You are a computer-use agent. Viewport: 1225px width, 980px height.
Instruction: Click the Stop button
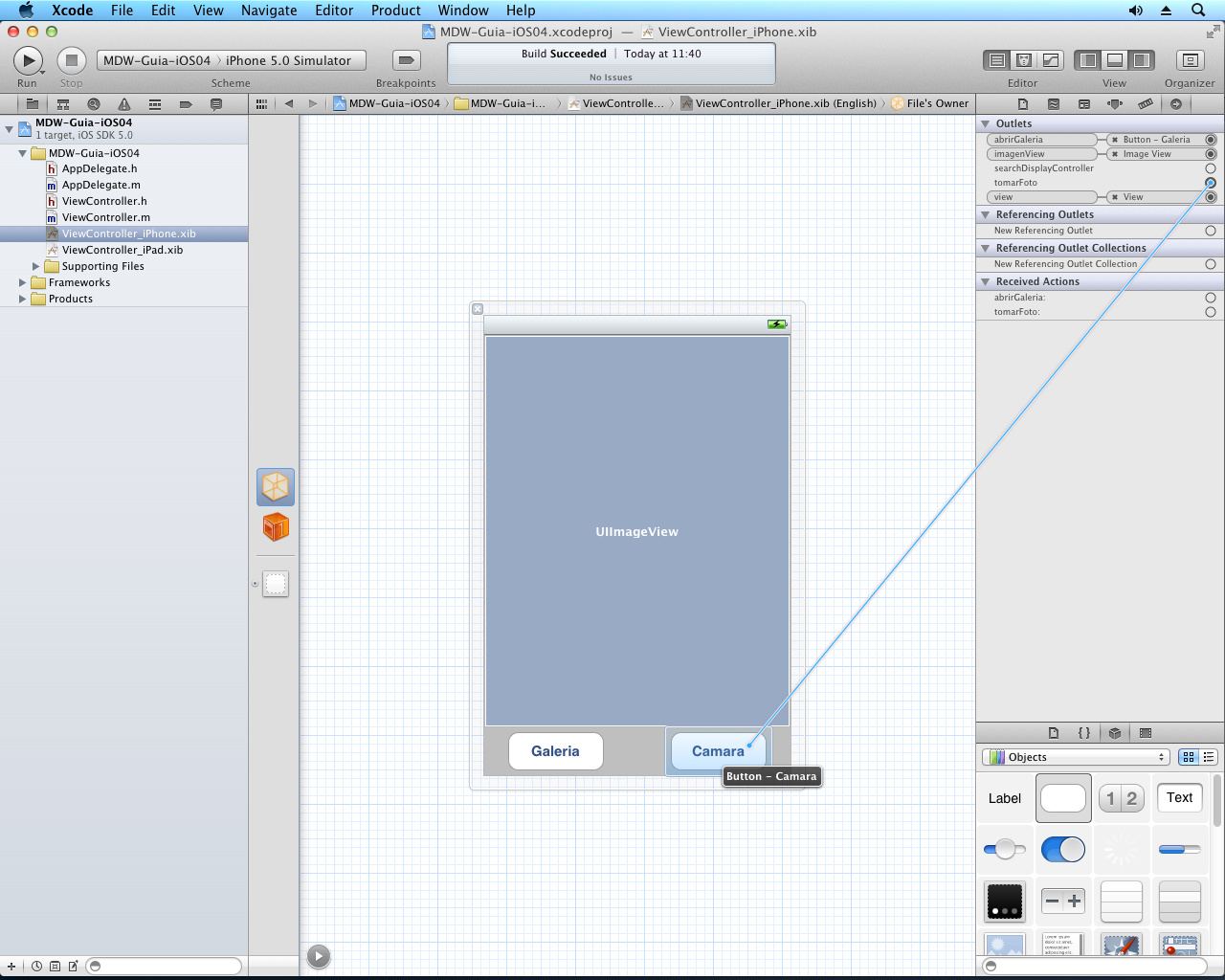point(71,60)
